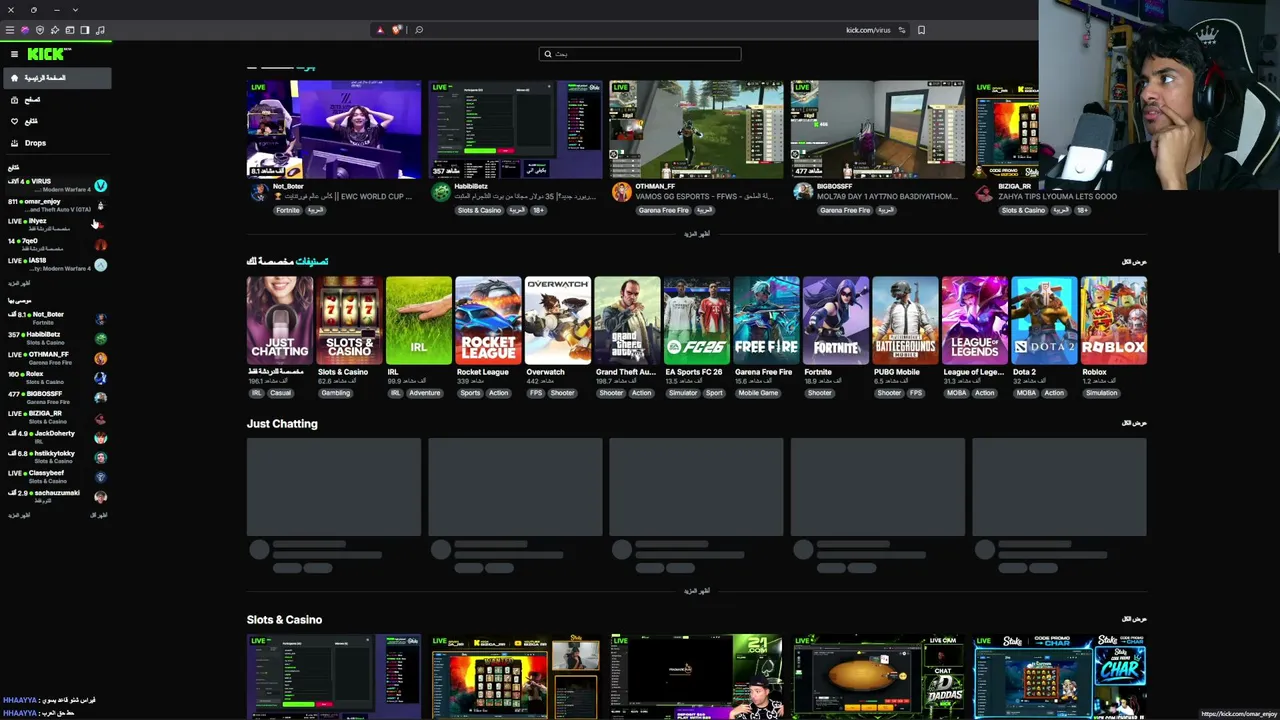This screenshot has width=1280, height=720.
Task: Open iNyez channel in sidebar
Action: point(56,225)
